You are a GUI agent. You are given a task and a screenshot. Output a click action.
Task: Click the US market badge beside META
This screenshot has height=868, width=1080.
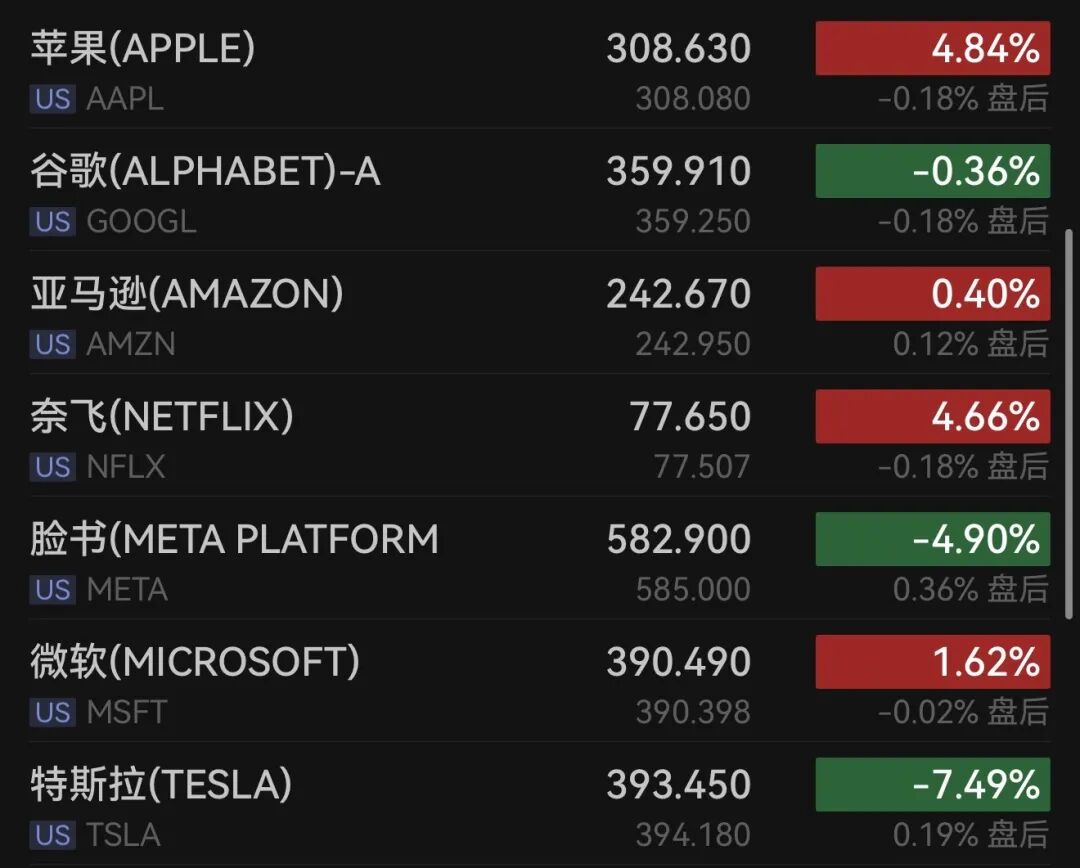[x=52, y=590]
